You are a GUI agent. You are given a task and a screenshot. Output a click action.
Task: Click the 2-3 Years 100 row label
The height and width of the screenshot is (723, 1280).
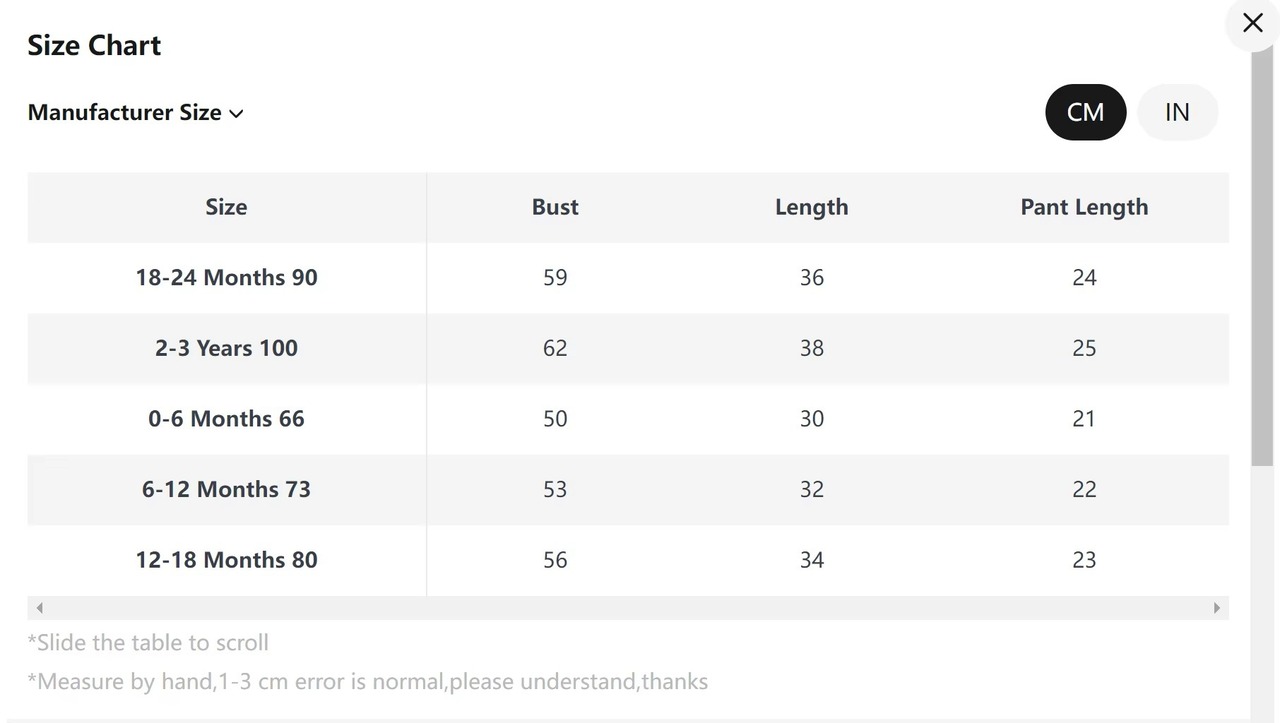pos(226,348)
